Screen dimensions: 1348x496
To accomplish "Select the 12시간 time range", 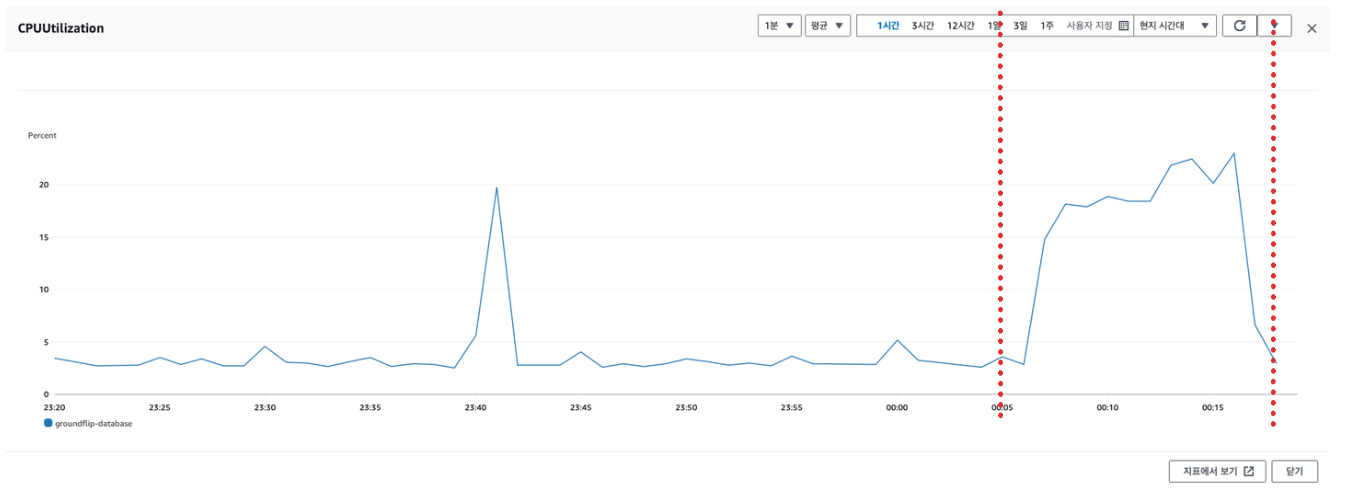I will click(961, 26).
